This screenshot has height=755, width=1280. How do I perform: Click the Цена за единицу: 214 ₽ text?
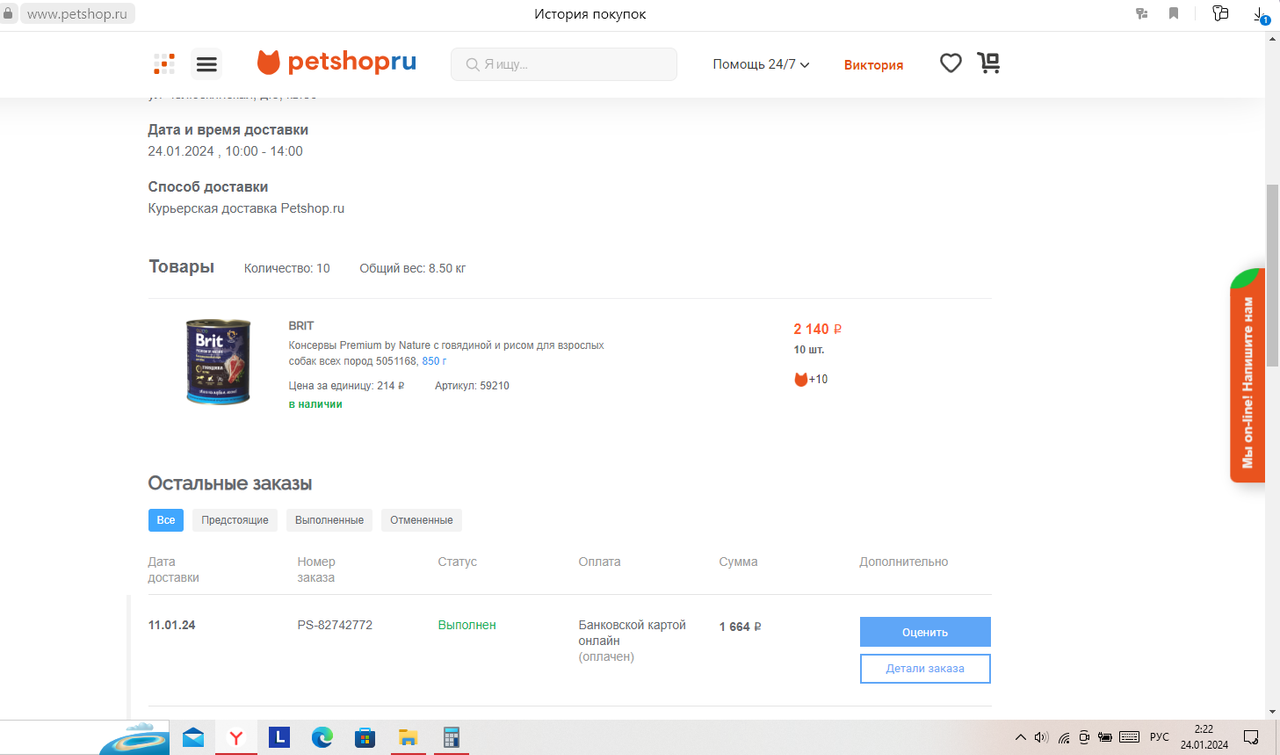346,386
